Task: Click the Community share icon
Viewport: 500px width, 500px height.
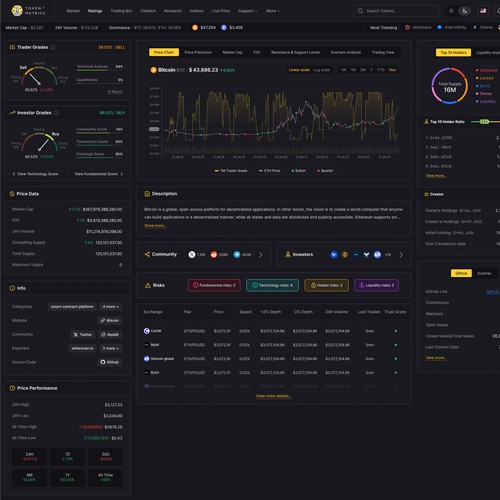Action: [x=147, y=254]
